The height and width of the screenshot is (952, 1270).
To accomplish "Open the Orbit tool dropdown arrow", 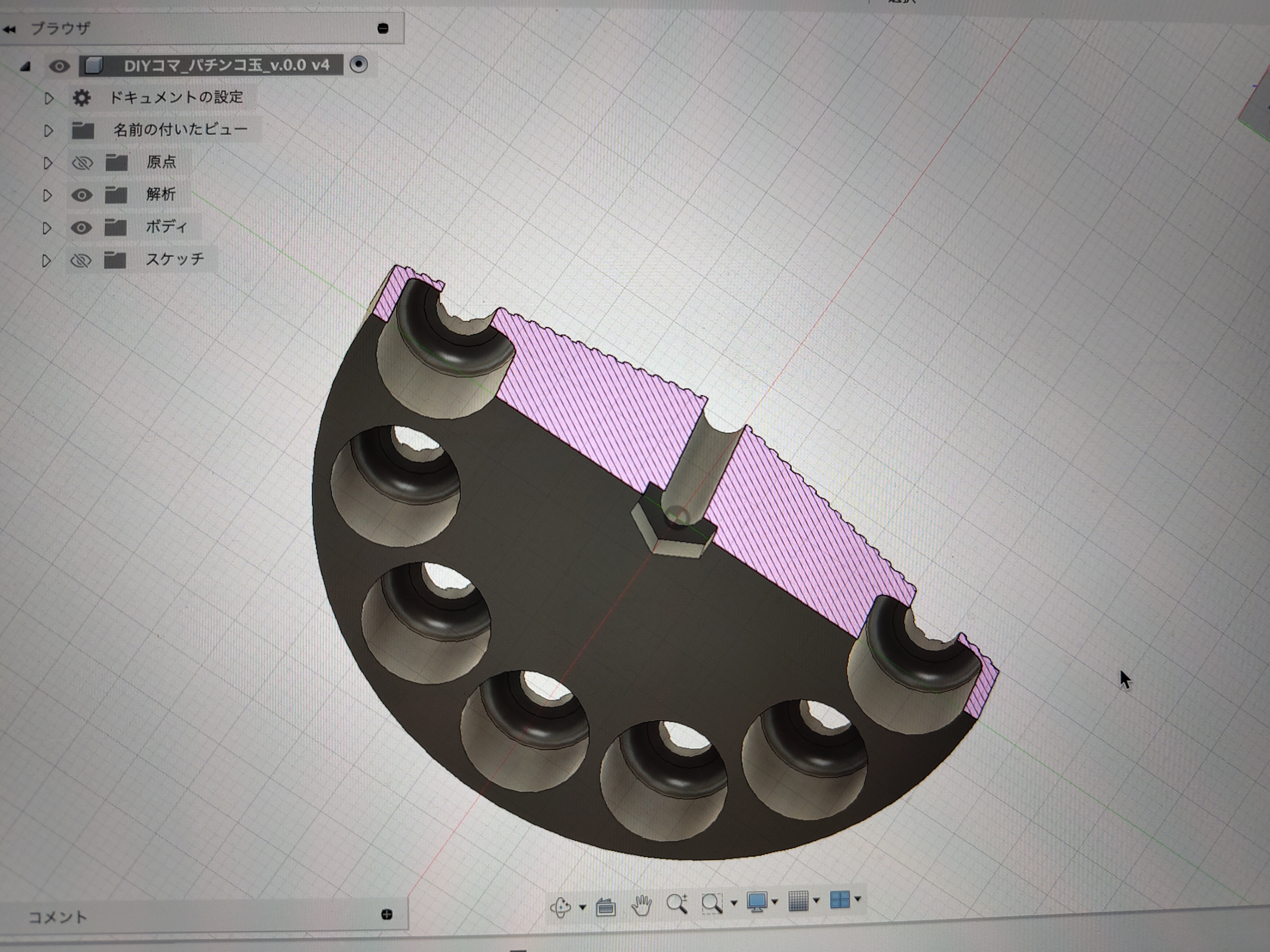I will [x=582, y=907].
